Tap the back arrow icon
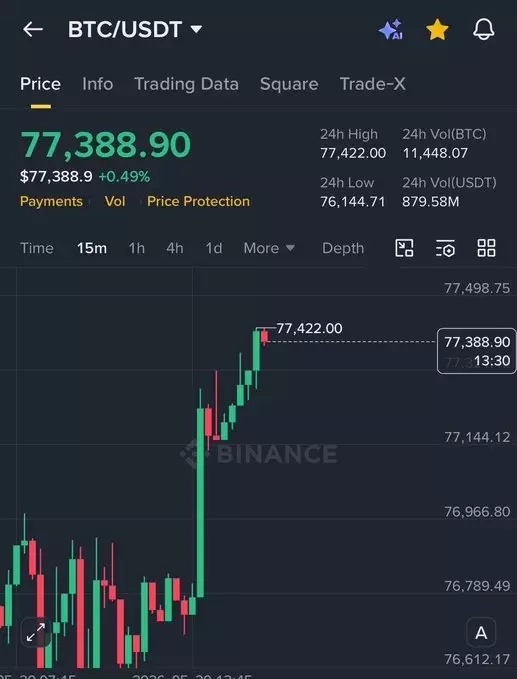The image size is (517, 679). (x=33, y=29)
